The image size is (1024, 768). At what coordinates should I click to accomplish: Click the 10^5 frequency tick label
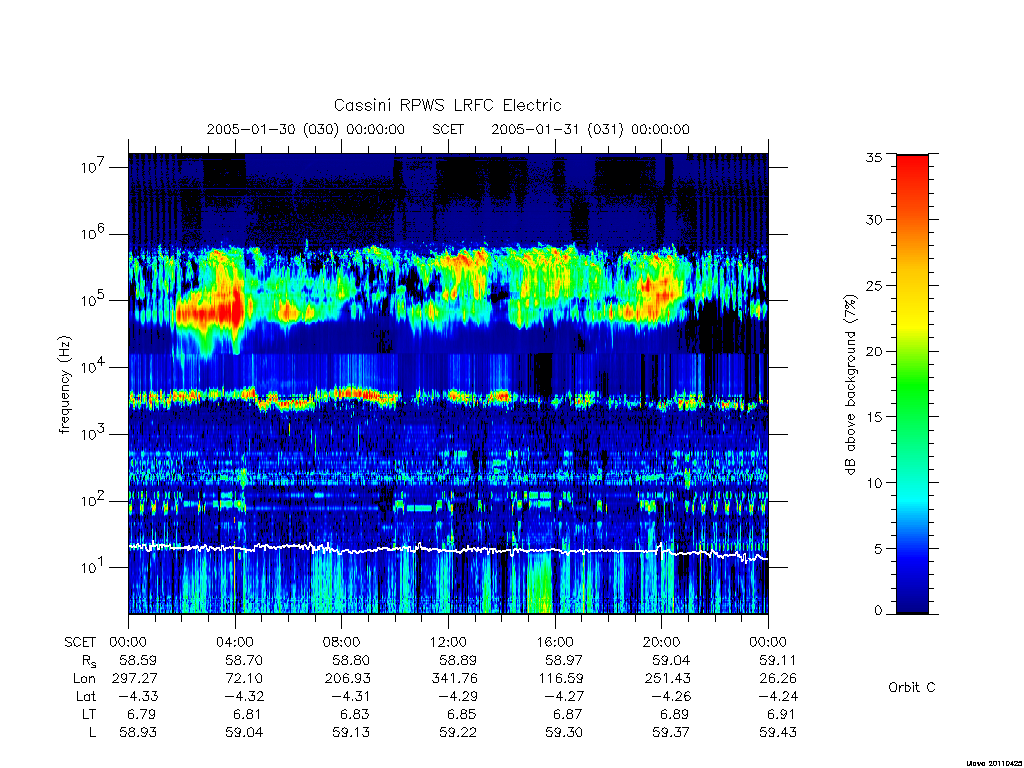(x=93, y=300)
